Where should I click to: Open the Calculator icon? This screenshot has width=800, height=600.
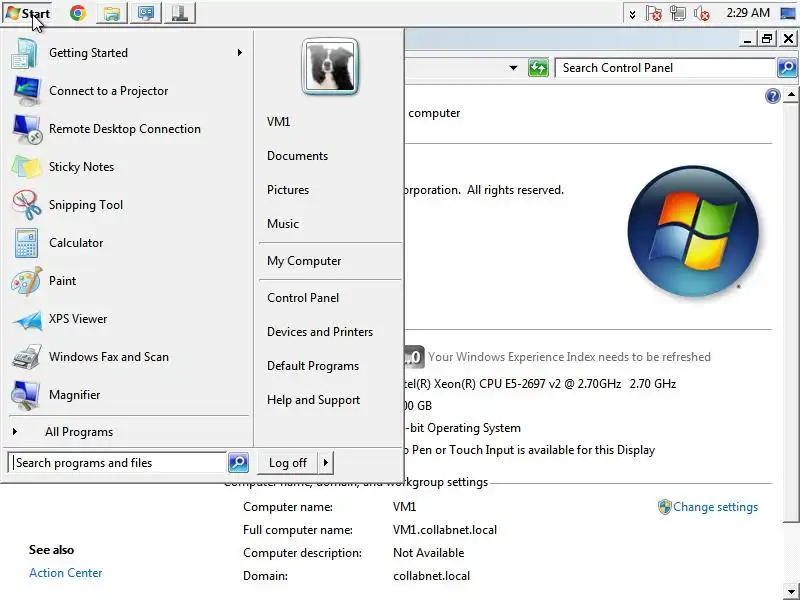pos(27,243)
